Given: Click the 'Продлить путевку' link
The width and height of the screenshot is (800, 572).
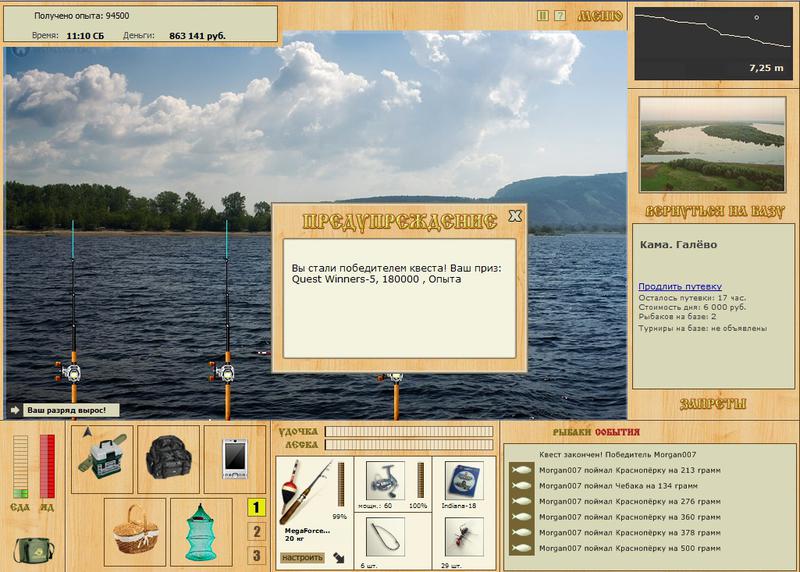Looking at the screenshot, I should click(680, 286).
